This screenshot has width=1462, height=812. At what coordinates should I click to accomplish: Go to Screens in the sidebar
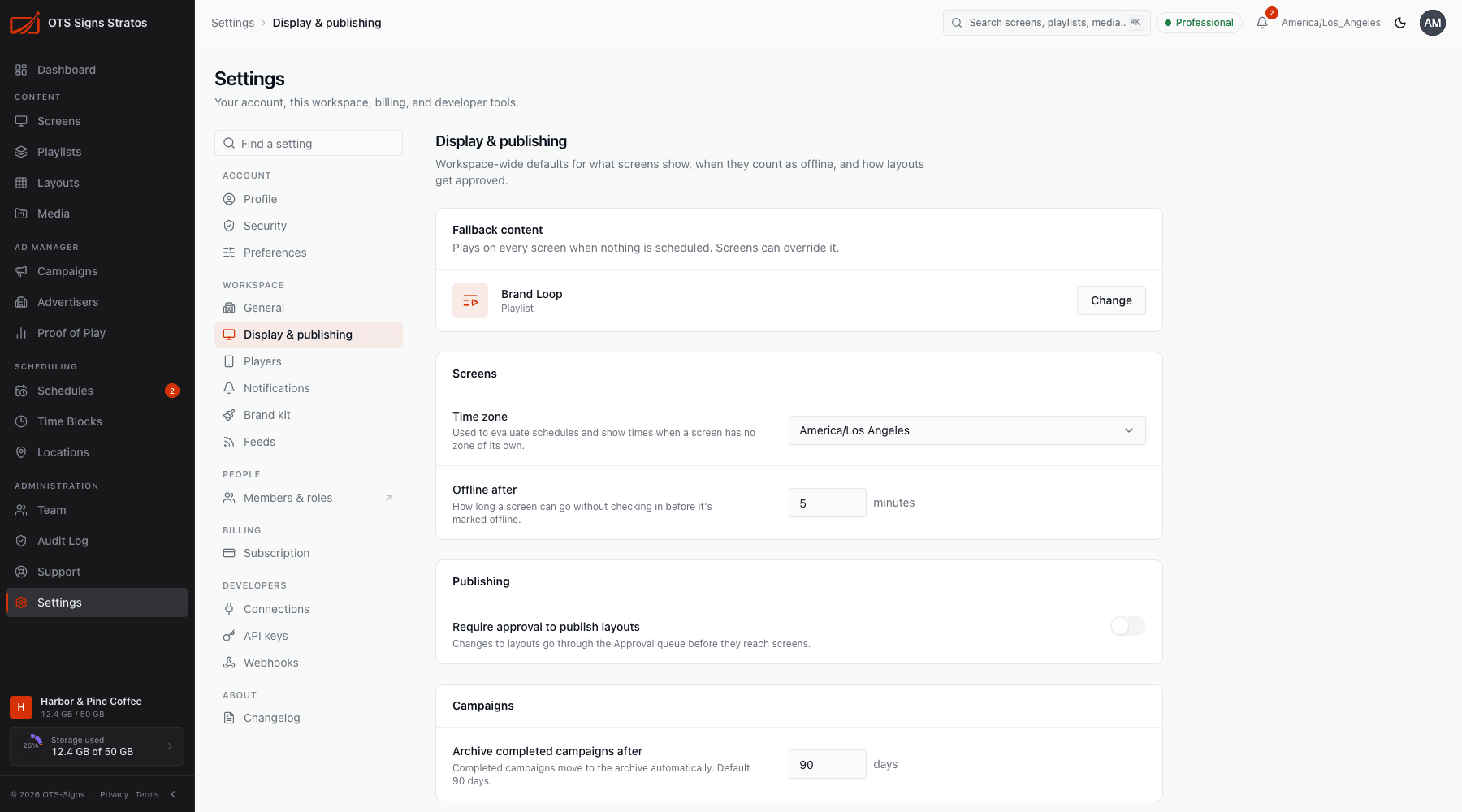(97, 121)
